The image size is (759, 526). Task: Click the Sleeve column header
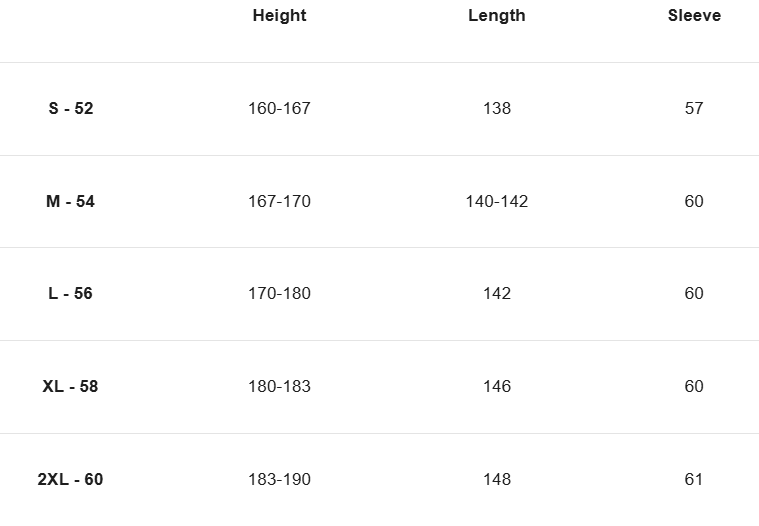[694, 16]
